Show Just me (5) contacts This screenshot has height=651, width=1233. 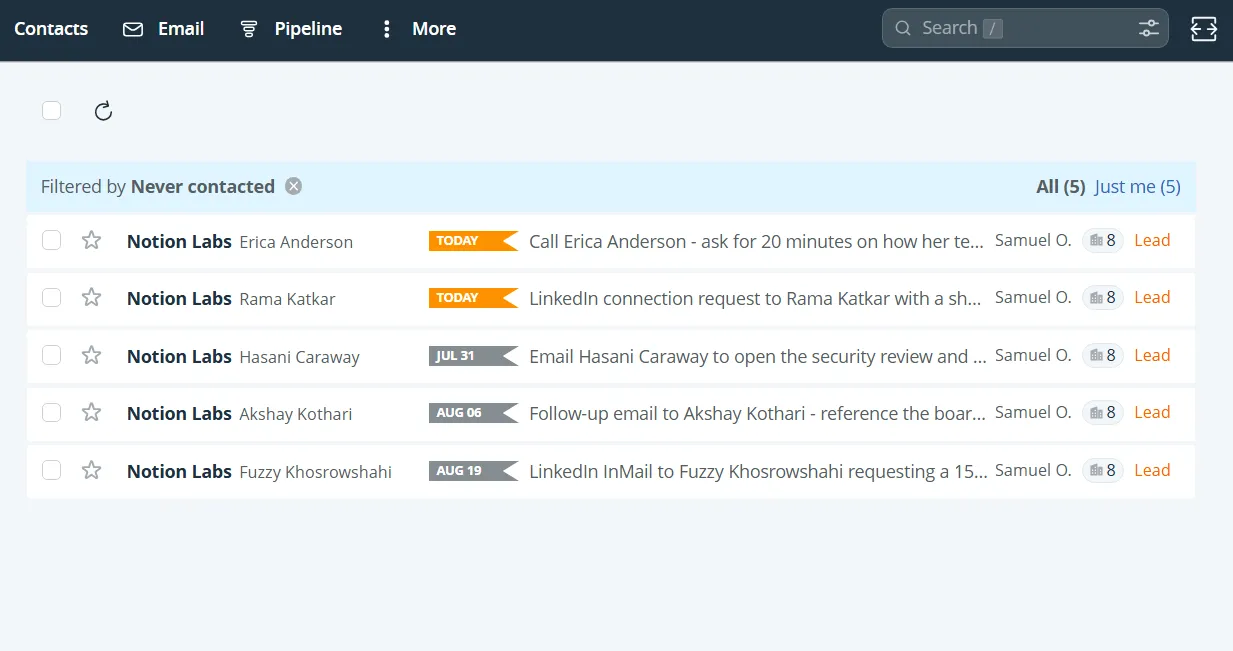pyautogui.click(x=1138, y=187)
